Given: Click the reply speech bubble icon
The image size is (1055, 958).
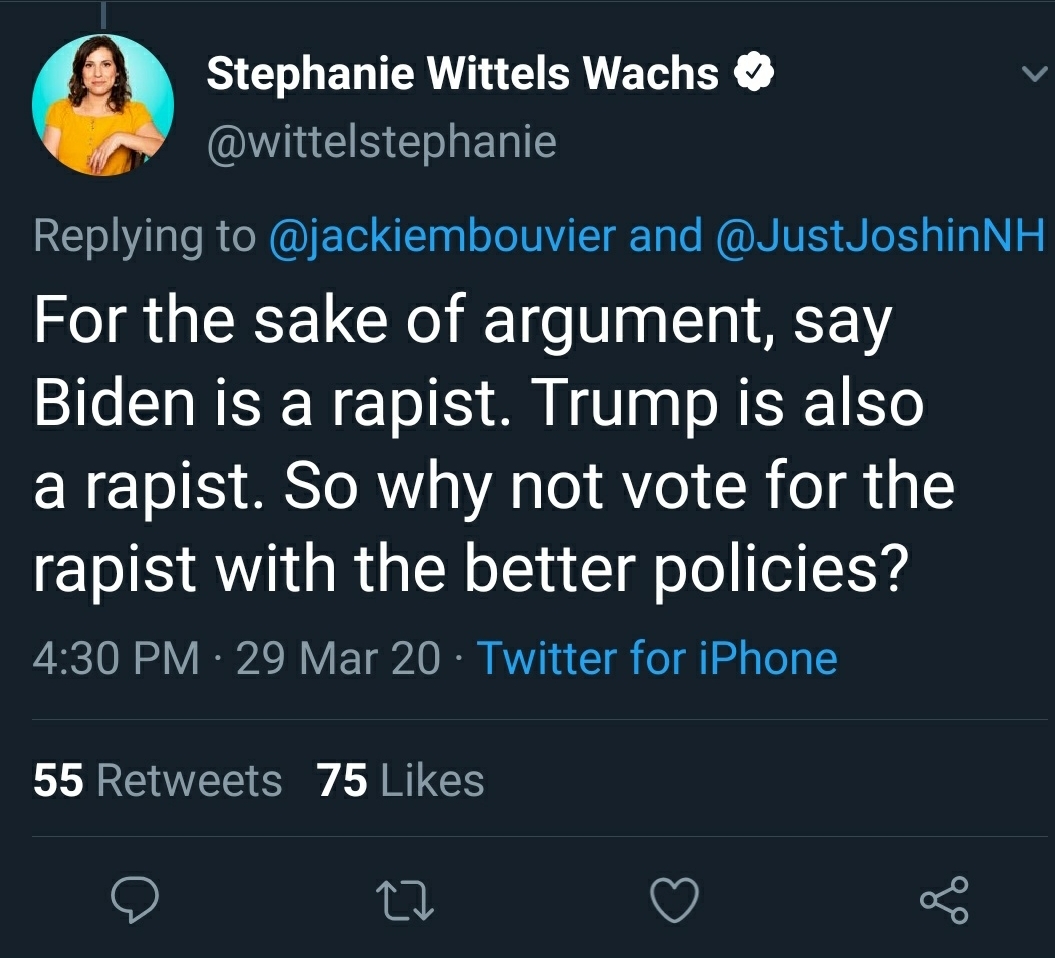Looking at the screenshot, I should pos(133,899).
